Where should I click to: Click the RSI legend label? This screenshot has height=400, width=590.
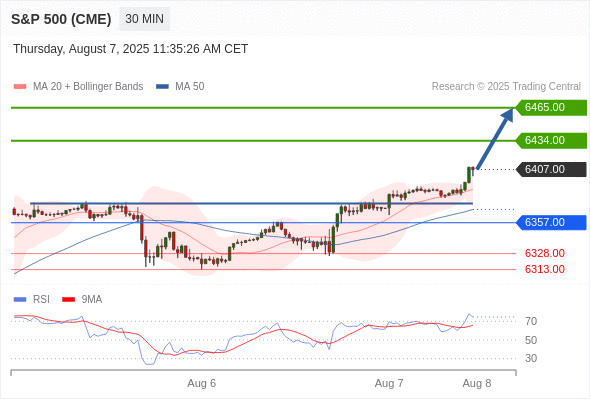pyautogui.click(x=41, y=300)
